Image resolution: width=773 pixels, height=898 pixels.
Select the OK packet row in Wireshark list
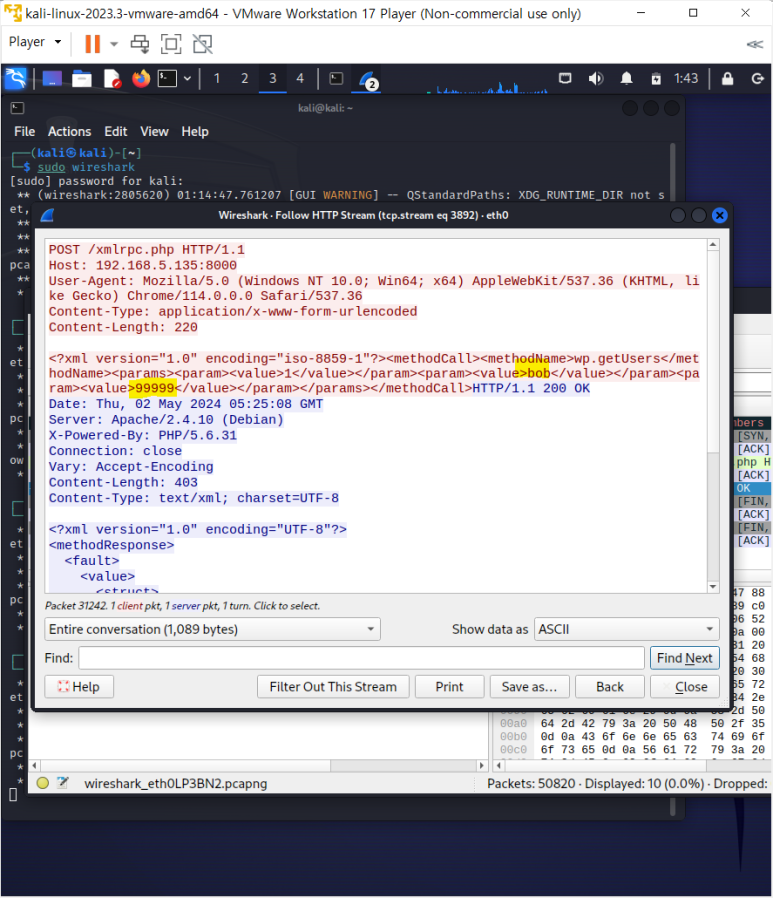pos(752,488)
